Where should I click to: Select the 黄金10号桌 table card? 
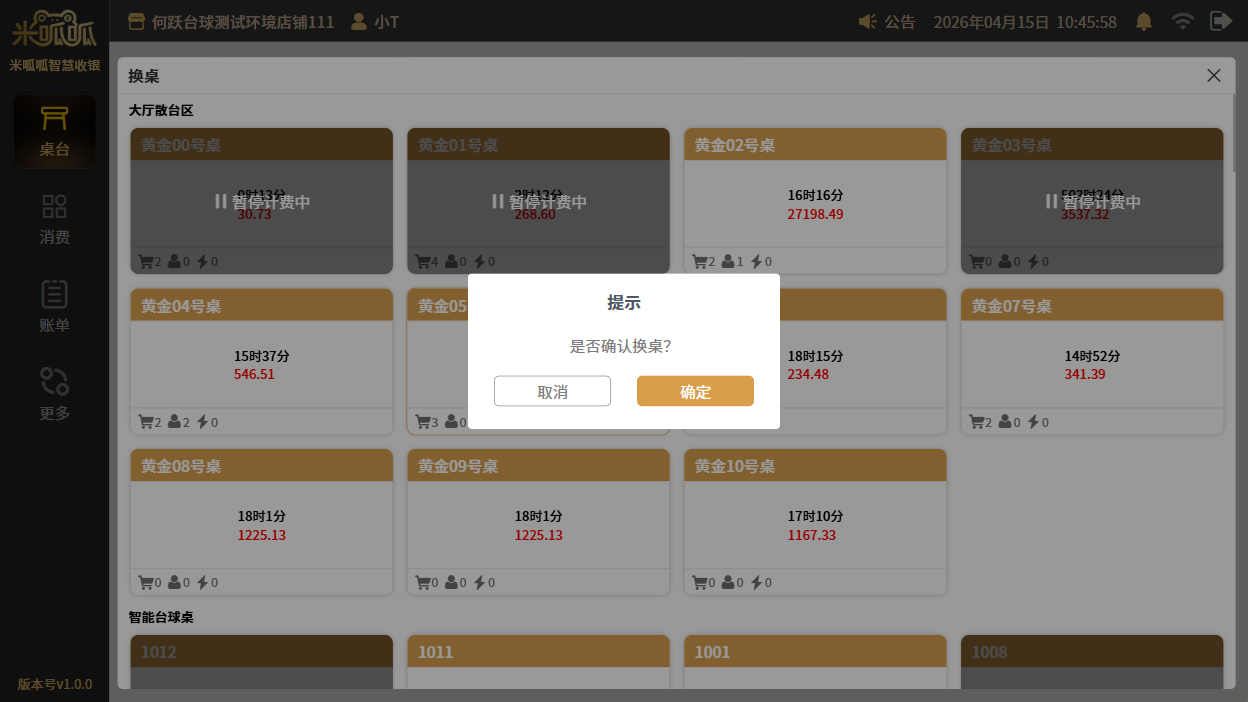(815, 522)
